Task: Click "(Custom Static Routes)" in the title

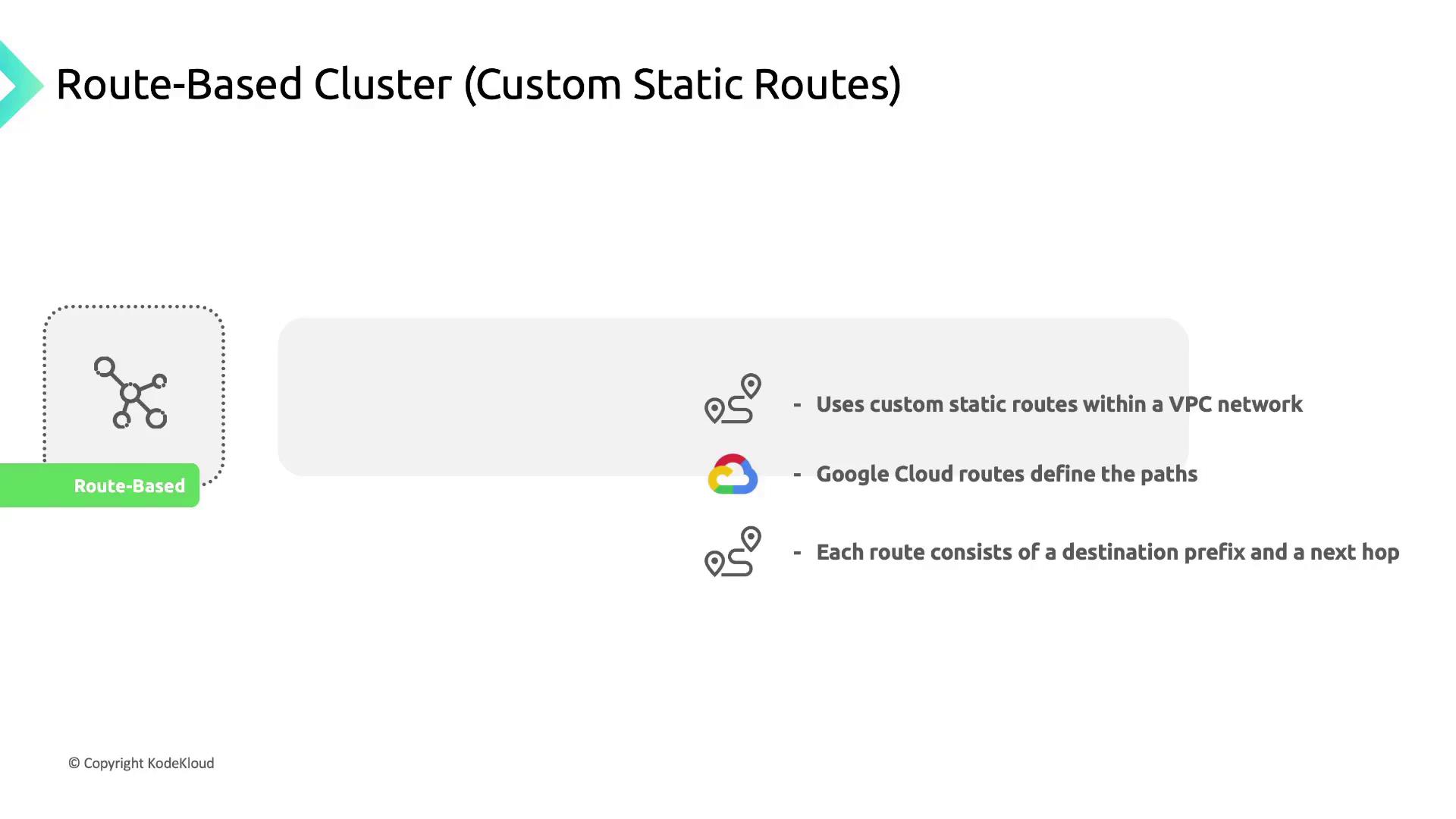Action: 682,83
